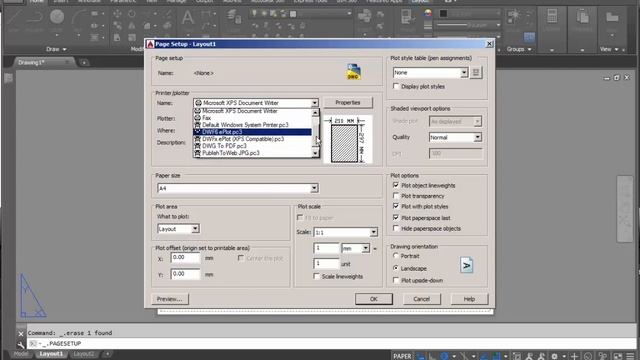Switch to the Layout2 tab

[x=84, y=354]
